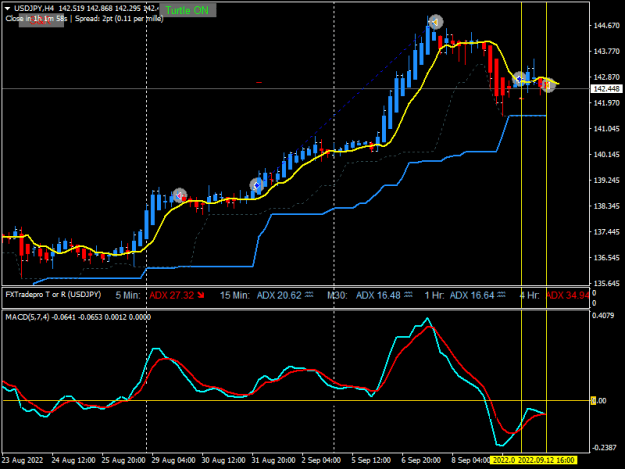Click the 144.670 price axis label
This screenshot has height=469, width=625.
(607, 26)
